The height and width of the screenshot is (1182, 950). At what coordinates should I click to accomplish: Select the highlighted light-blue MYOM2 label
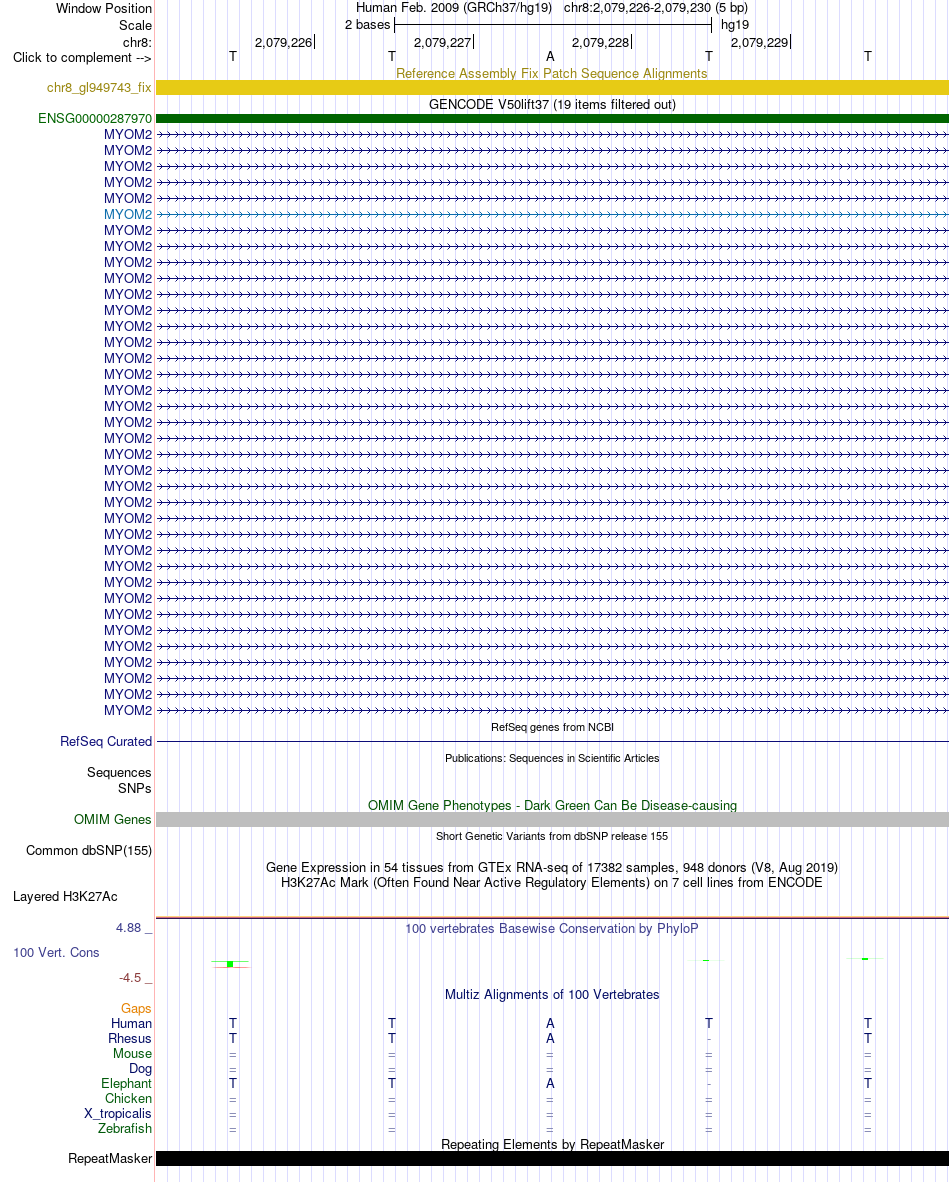point(128,215)
